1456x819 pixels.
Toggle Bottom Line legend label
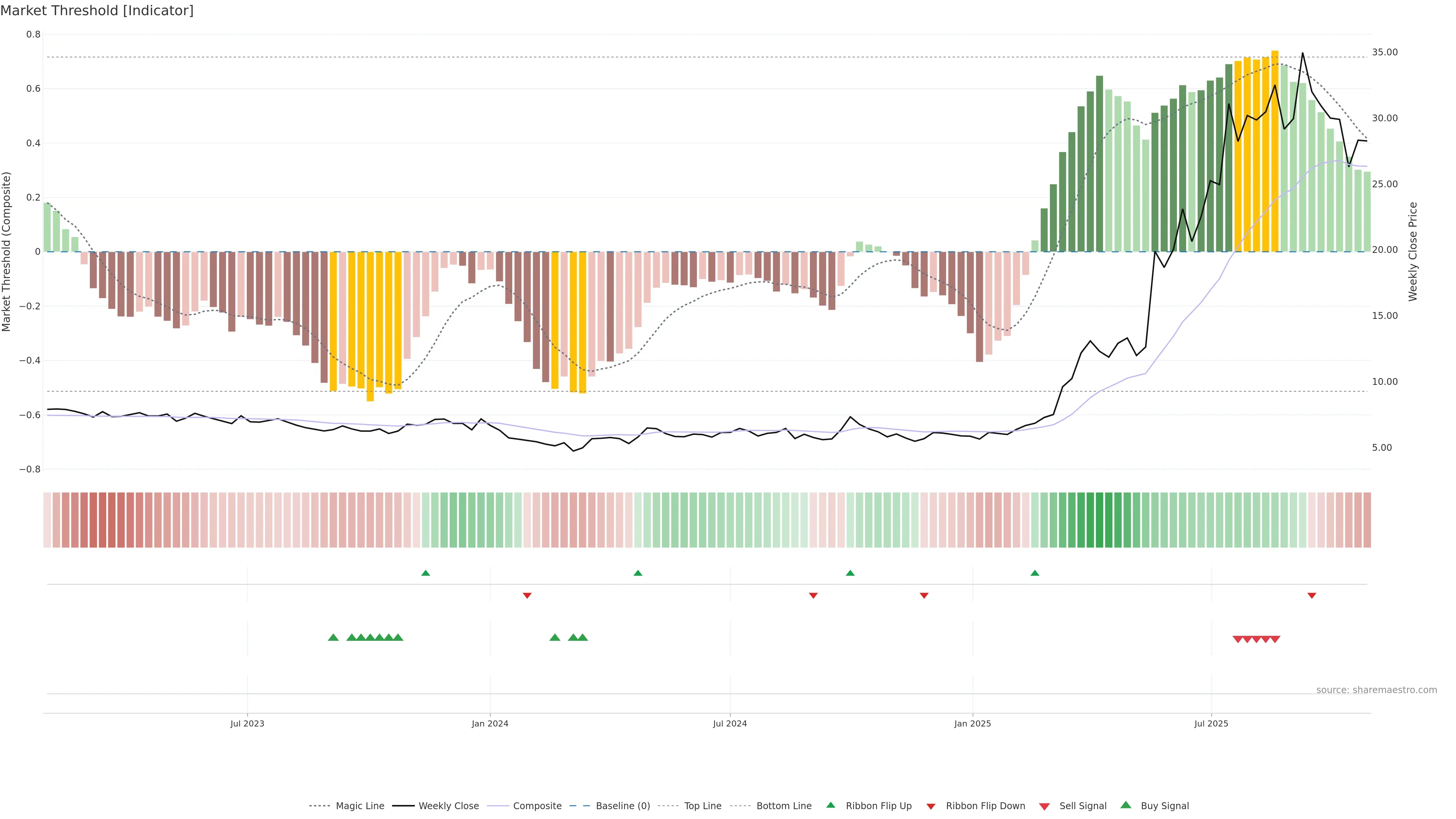pyautogui.click(x=783, y=806)
